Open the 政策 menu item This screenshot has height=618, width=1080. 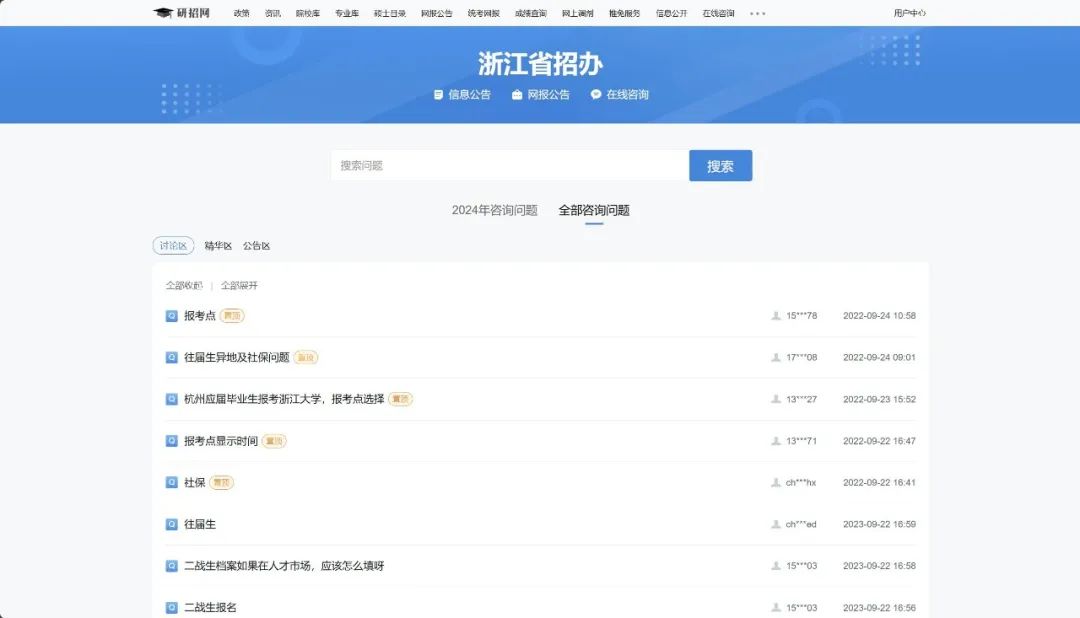(241, 13)
